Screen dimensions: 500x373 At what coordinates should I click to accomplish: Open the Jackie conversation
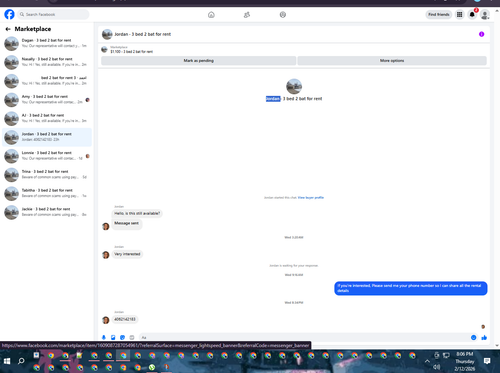point(47,212)
